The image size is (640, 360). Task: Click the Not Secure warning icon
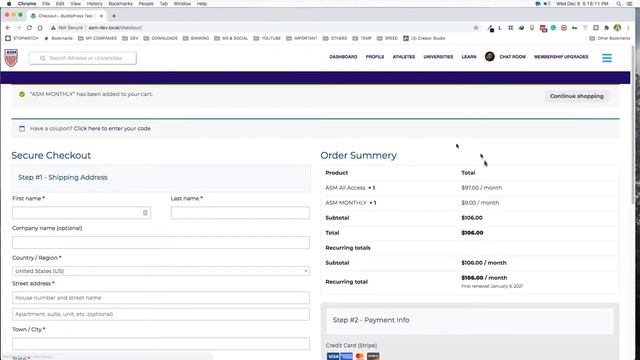53,28
